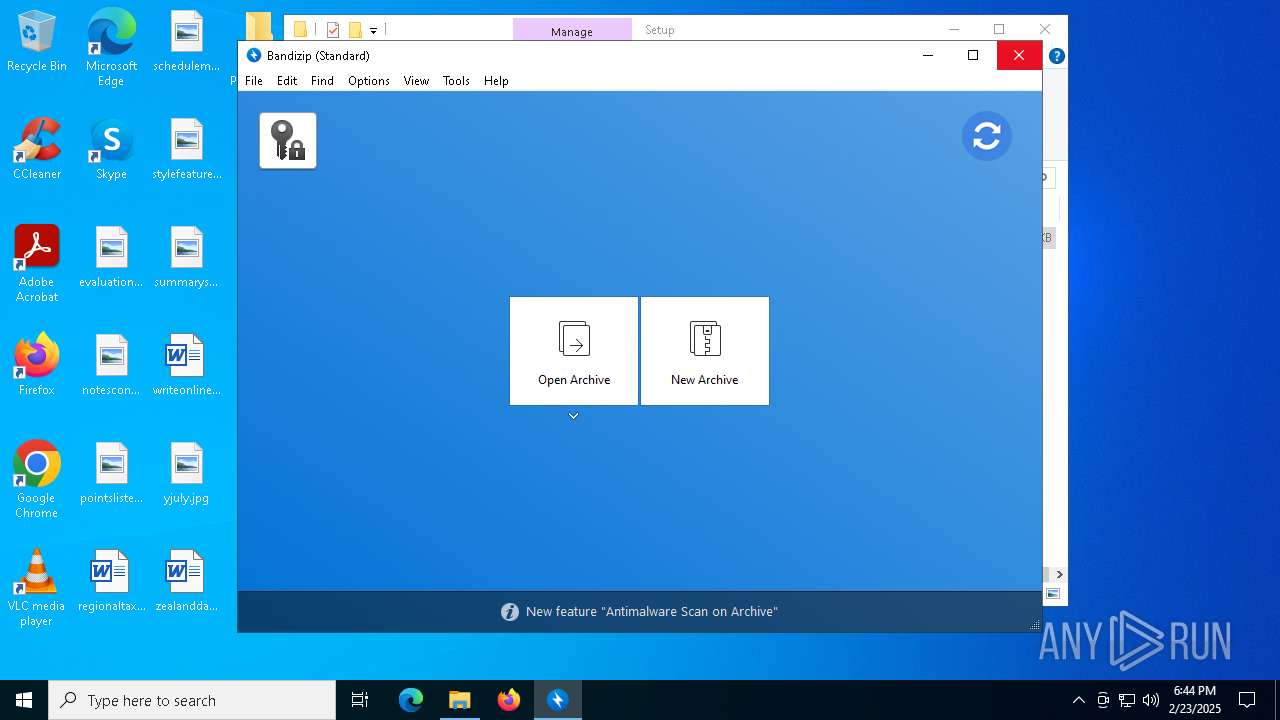The height and width of the screenshot is (720, 1280).
Task: Select the zealandda Word document on desktop
Action: click(x=186, y=582)
